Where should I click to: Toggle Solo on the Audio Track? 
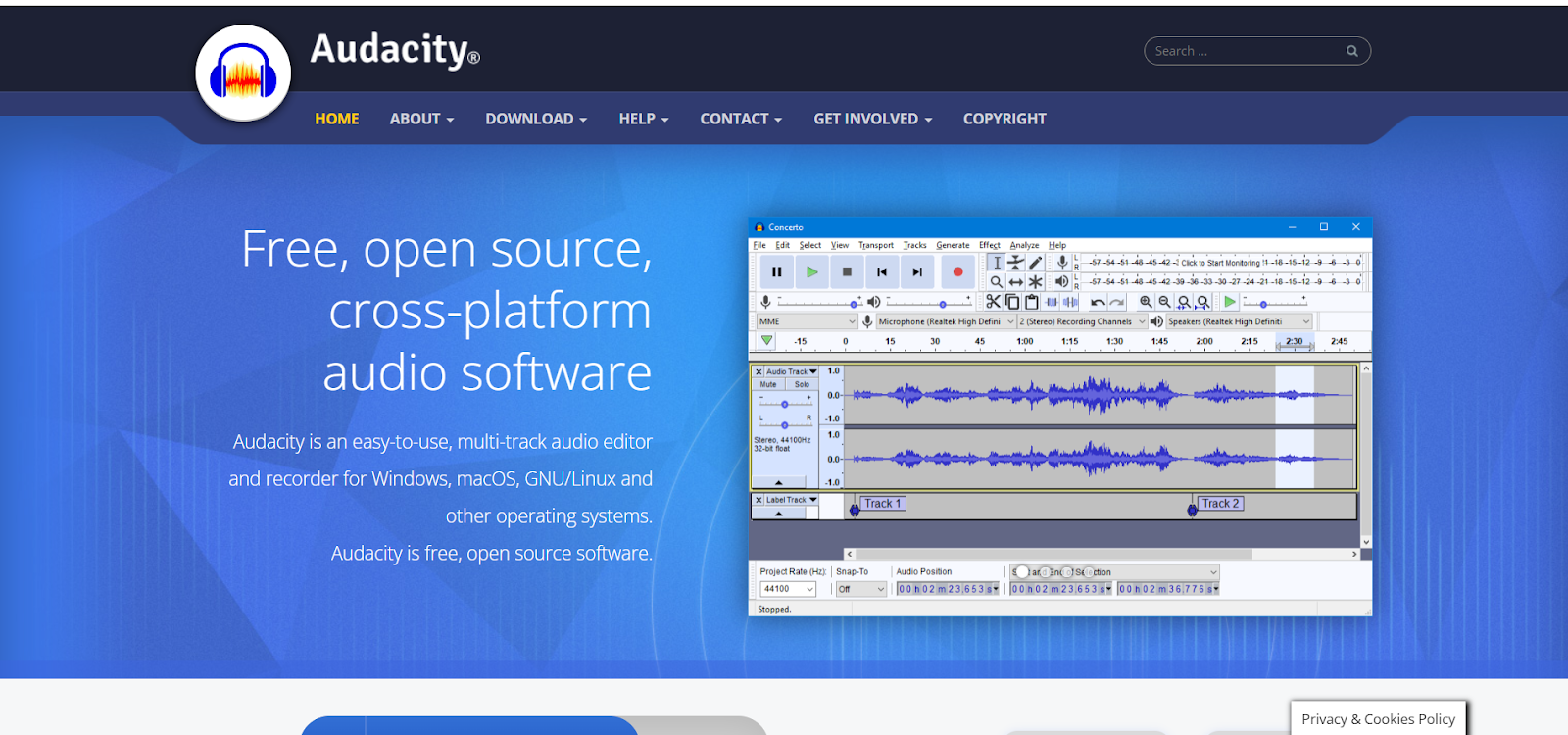[x=802, y=384]
